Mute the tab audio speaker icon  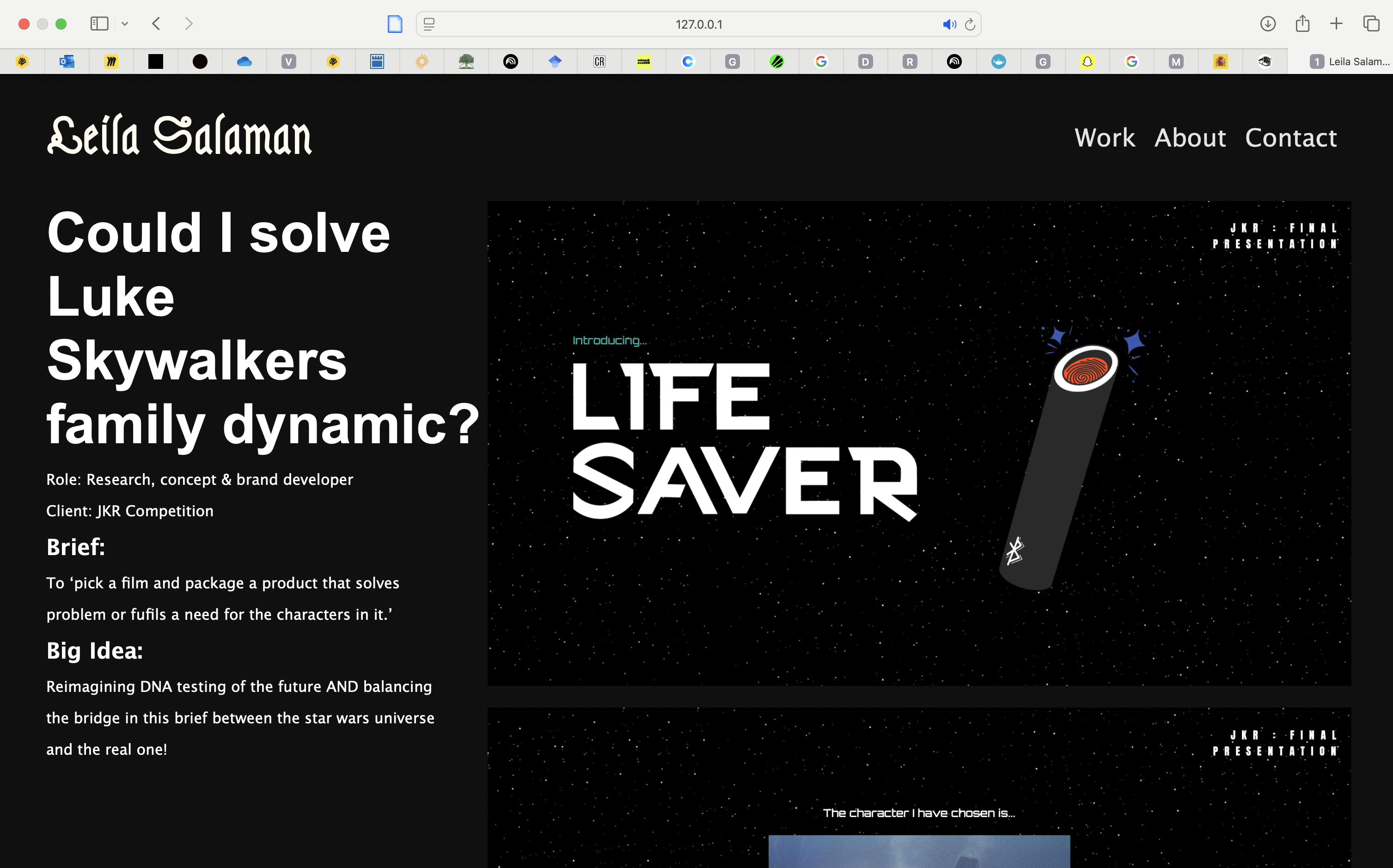[x=949, y=24]
